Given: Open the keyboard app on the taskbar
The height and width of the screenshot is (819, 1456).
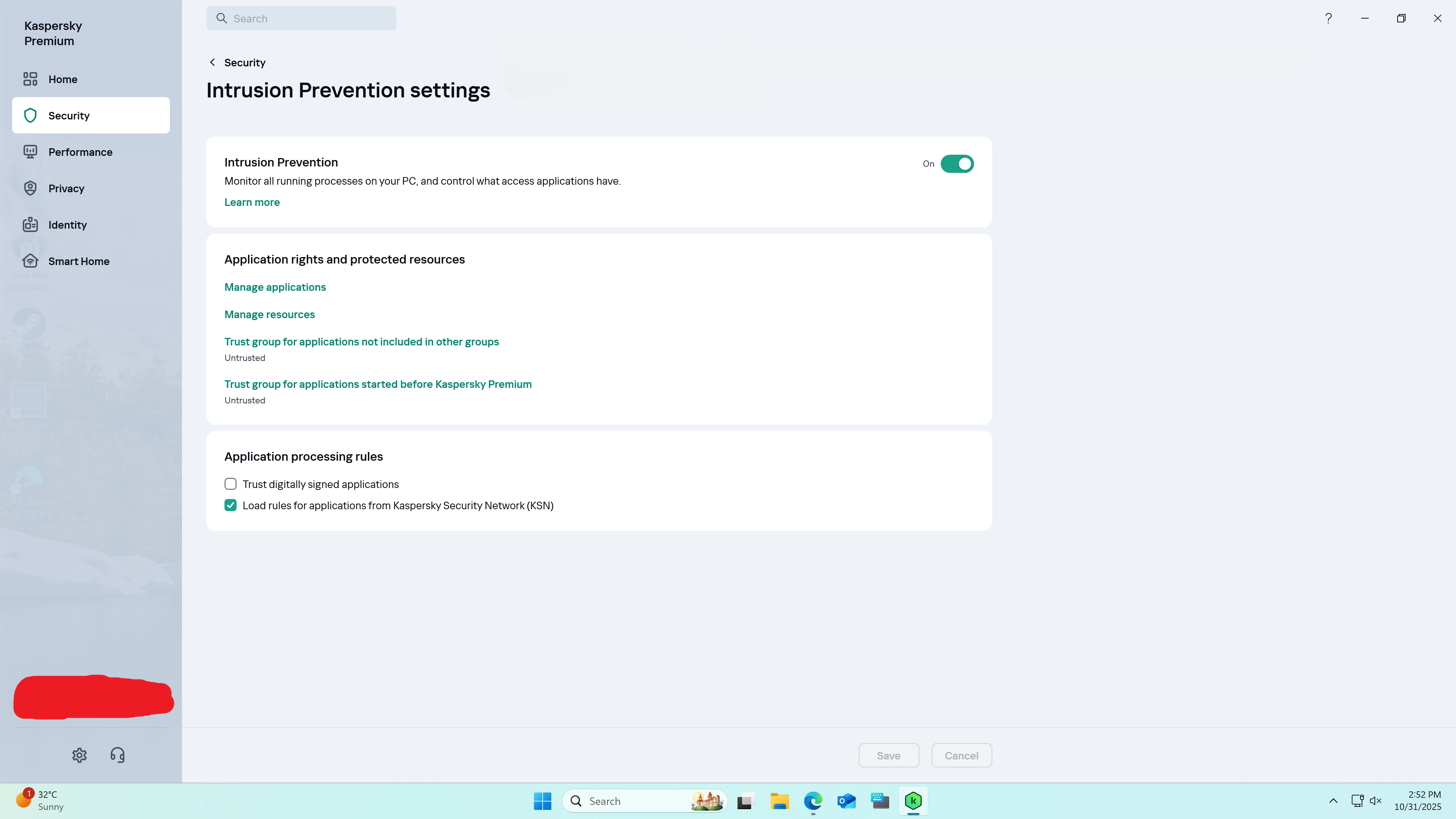Looking at the screenshot, I should click(x=880, y=801).
